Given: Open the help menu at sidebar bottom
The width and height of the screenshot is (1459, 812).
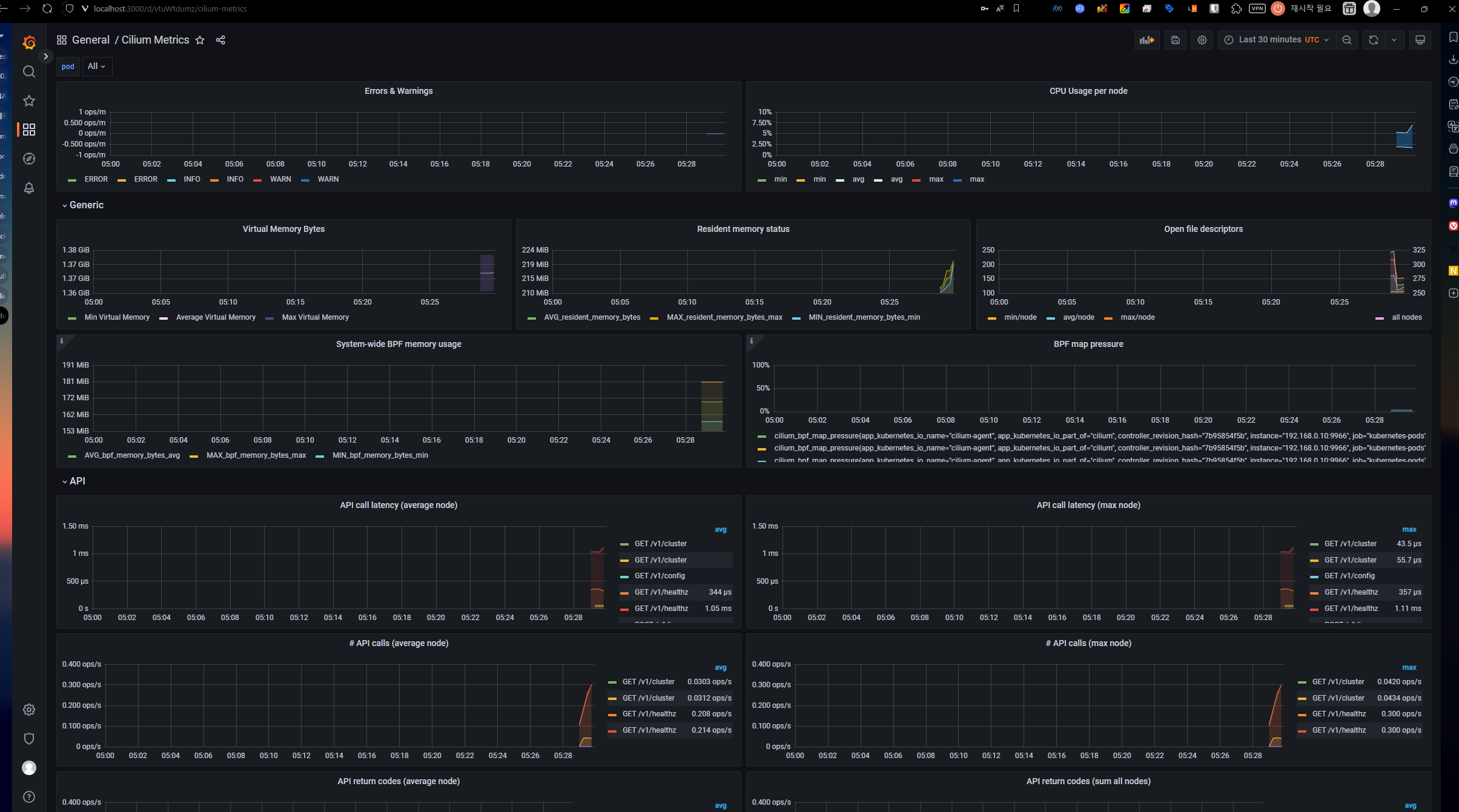Looking at the screenshot, I should coord(28,796).
